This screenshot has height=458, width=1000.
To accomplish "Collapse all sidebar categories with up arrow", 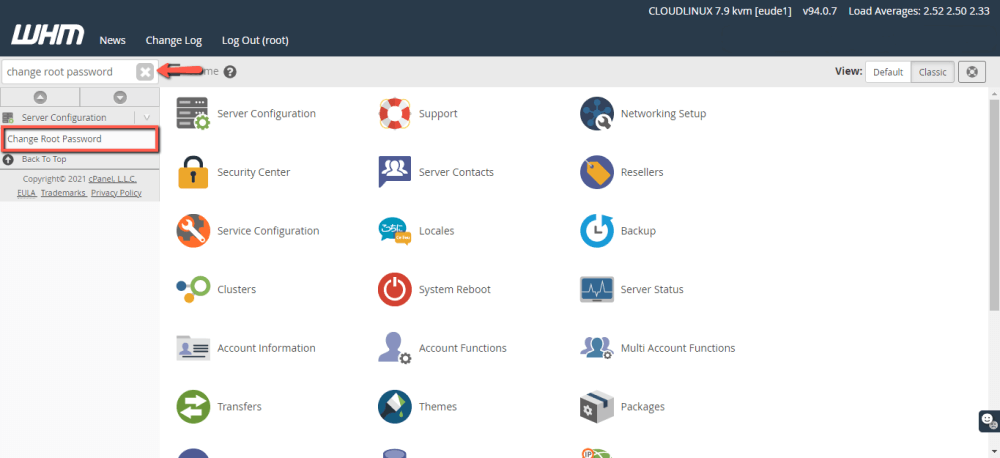I will pyautogui.click(x=40, y=97).
